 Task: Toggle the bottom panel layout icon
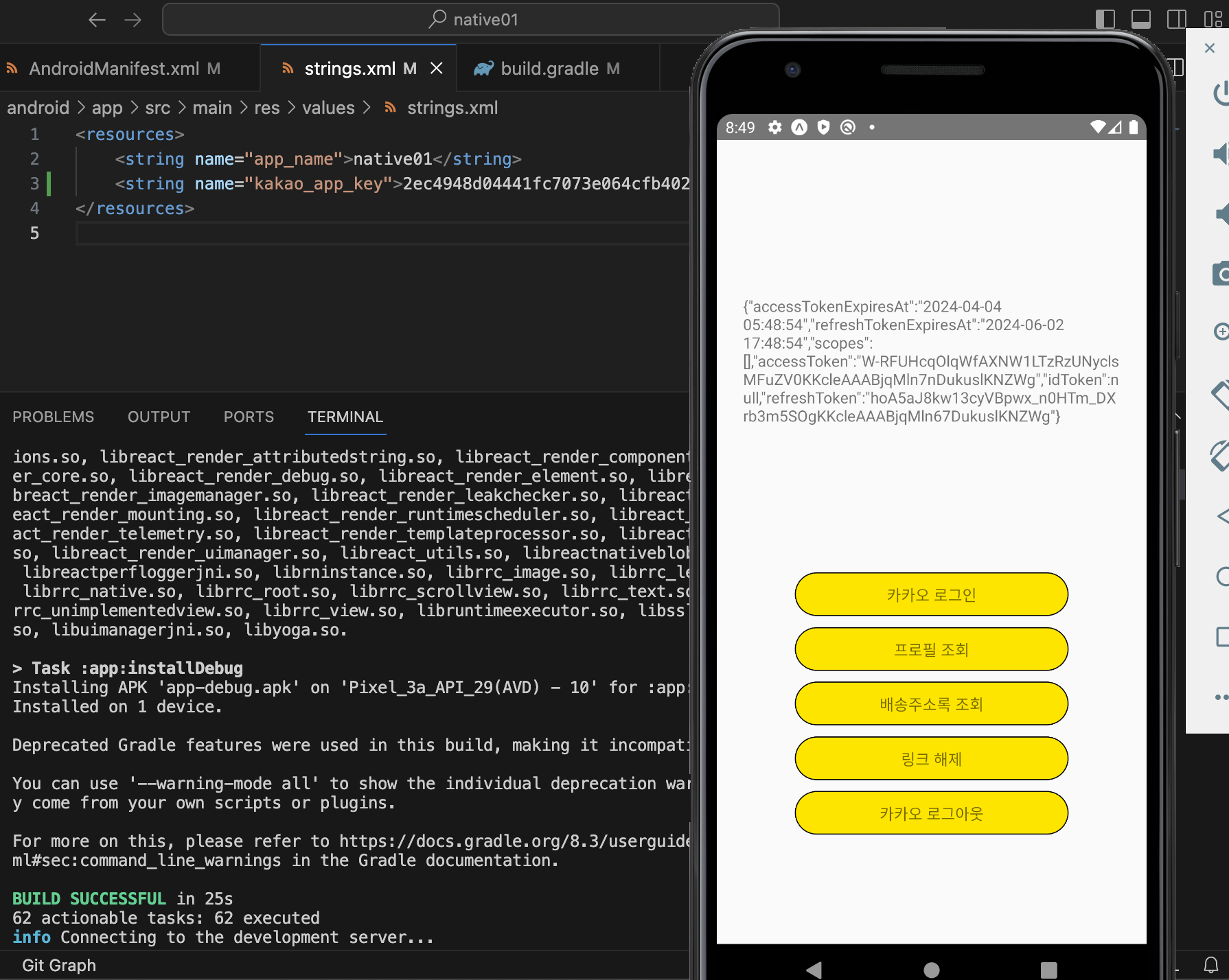click(1141, 19)
